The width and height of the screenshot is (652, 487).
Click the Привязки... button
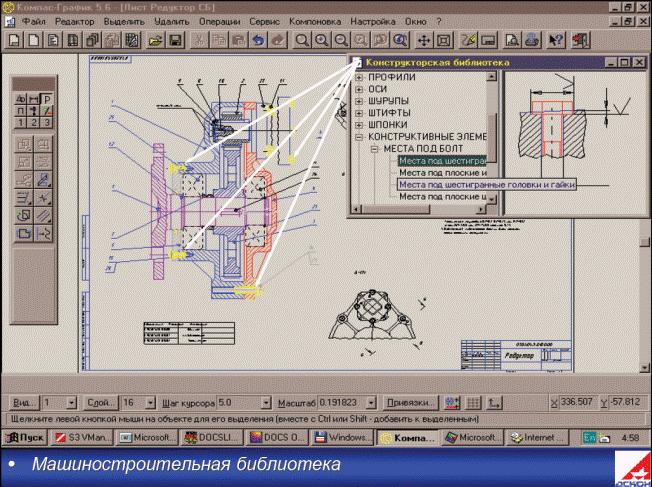pyautogui.click(x=410, y=403)
